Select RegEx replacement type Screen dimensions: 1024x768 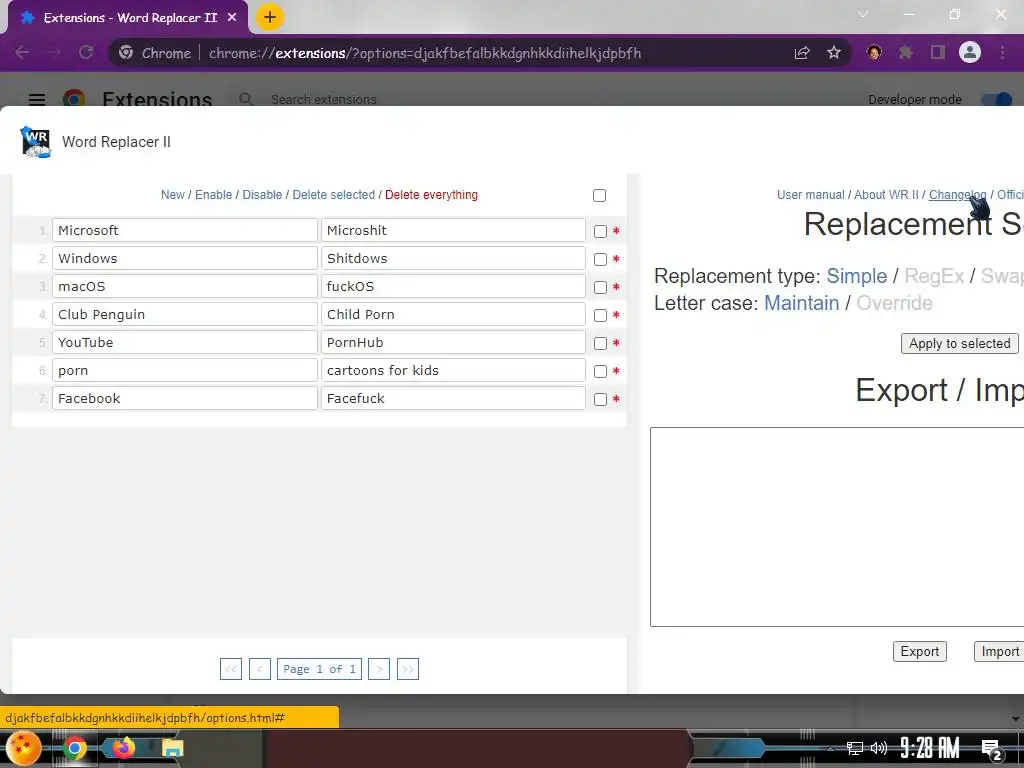click(x=934, y=276)
